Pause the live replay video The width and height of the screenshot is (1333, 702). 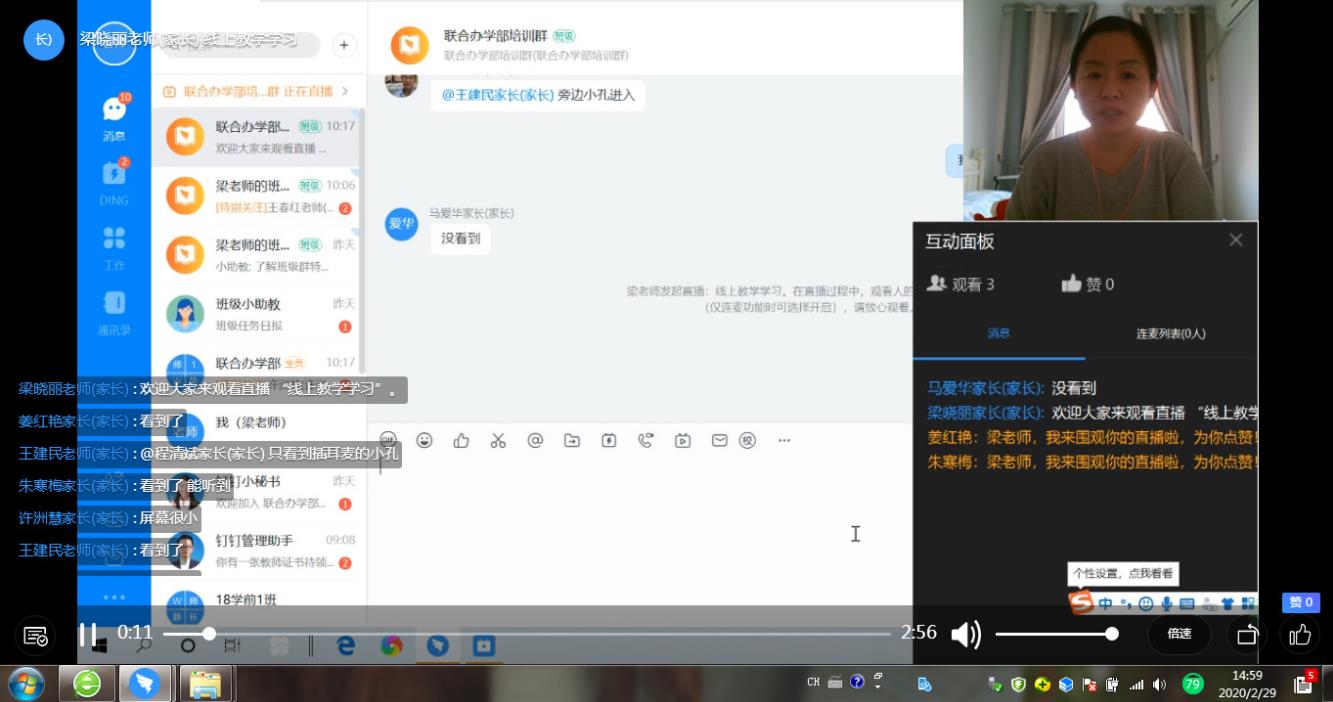coord(88,634)
